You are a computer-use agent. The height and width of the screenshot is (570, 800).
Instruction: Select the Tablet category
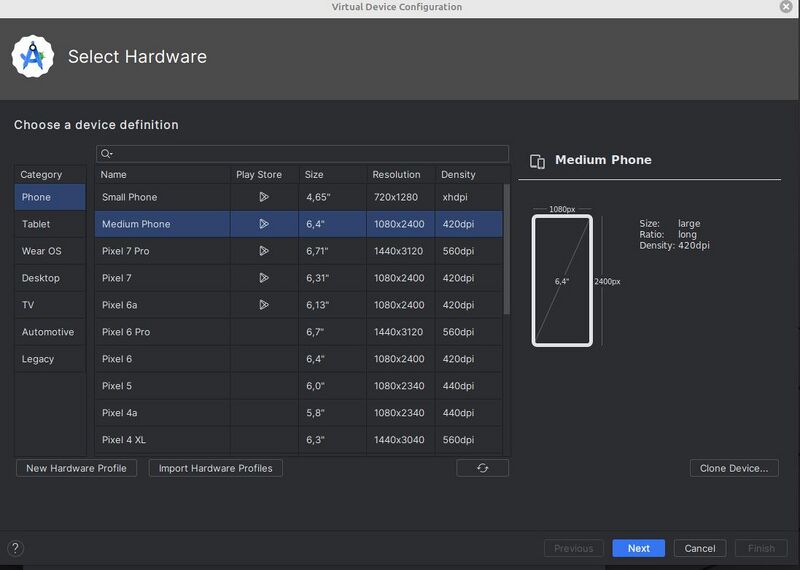click(x=50, y=224)
